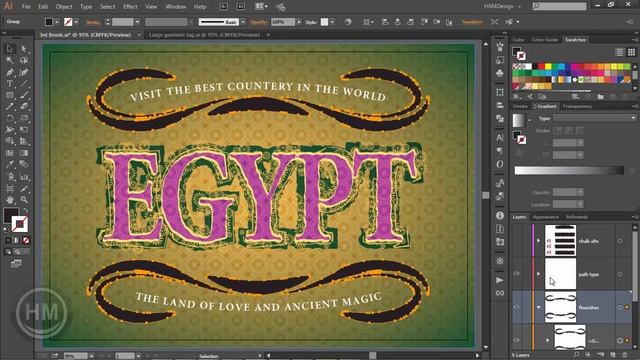
Task: Open the Arrange Documents dropdown
Action: [x=261, y=7]
